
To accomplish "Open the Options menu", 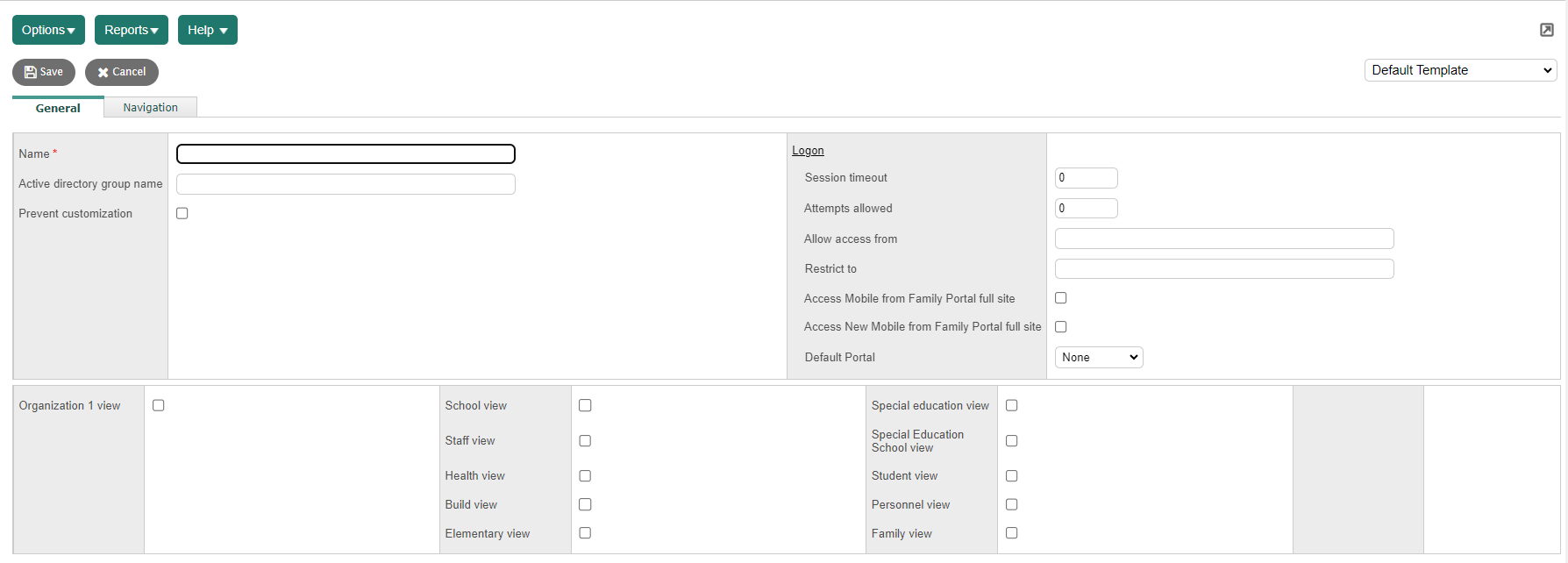I will click(x=48, y=30).
